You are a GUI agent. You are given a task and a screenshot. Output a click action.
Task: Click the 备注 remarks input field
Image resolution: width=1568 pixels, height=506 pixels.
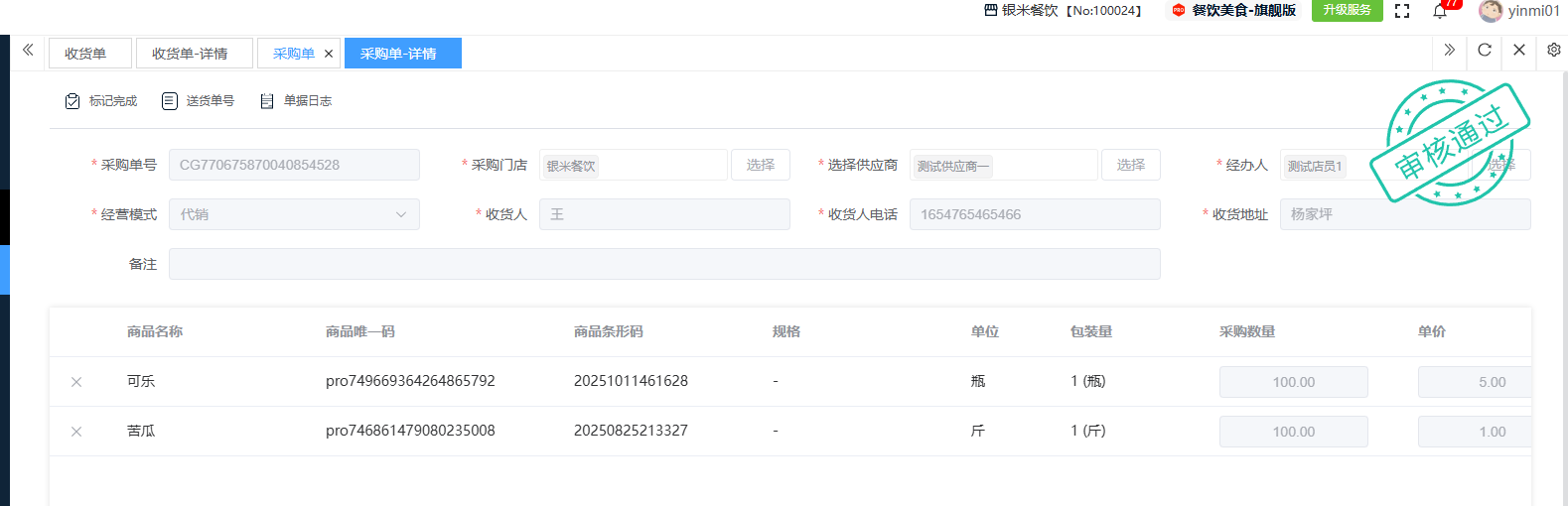tap(664, 264)
